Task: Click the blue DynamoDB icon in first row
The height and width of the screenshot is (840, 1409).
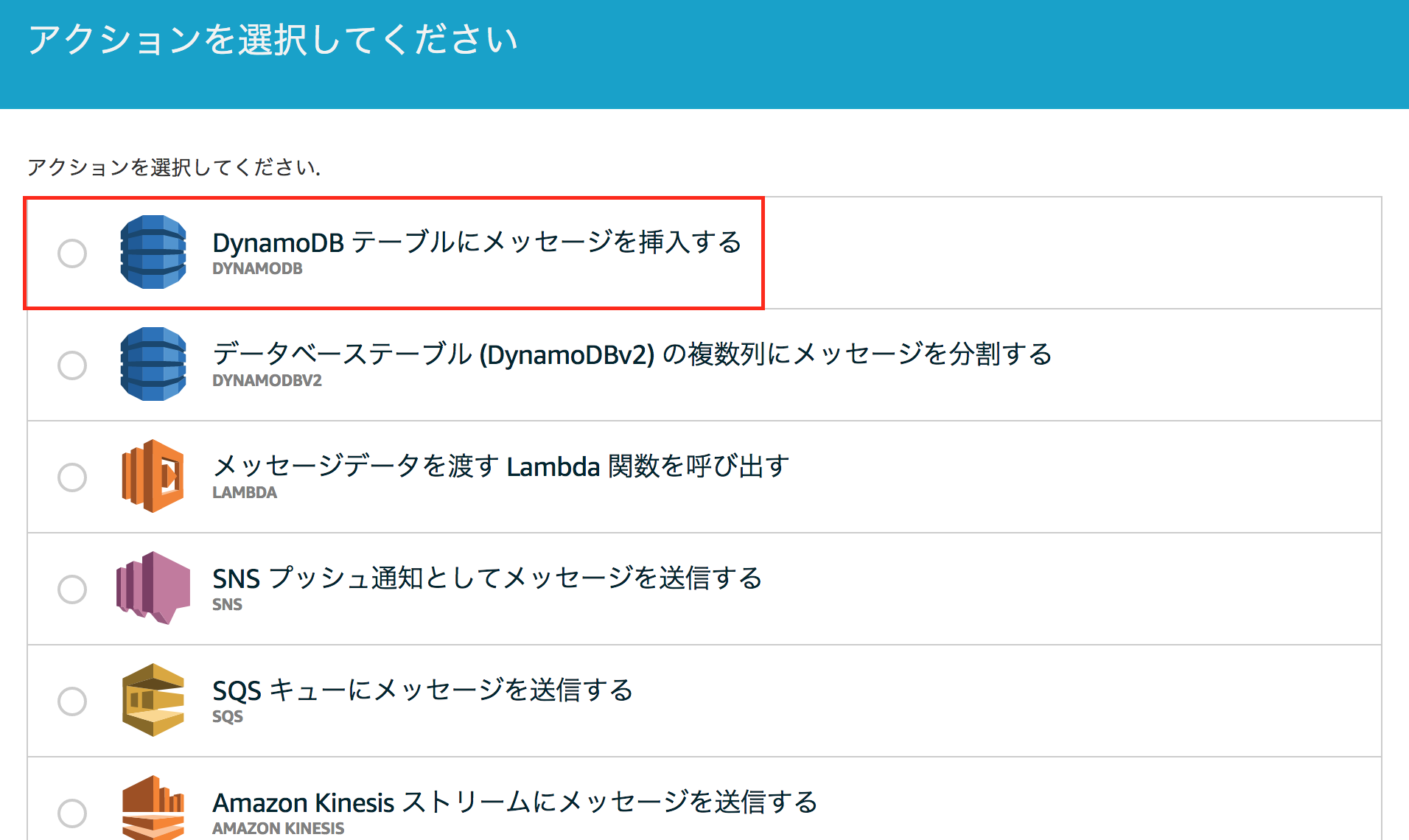Action: (x=153, y=252)
